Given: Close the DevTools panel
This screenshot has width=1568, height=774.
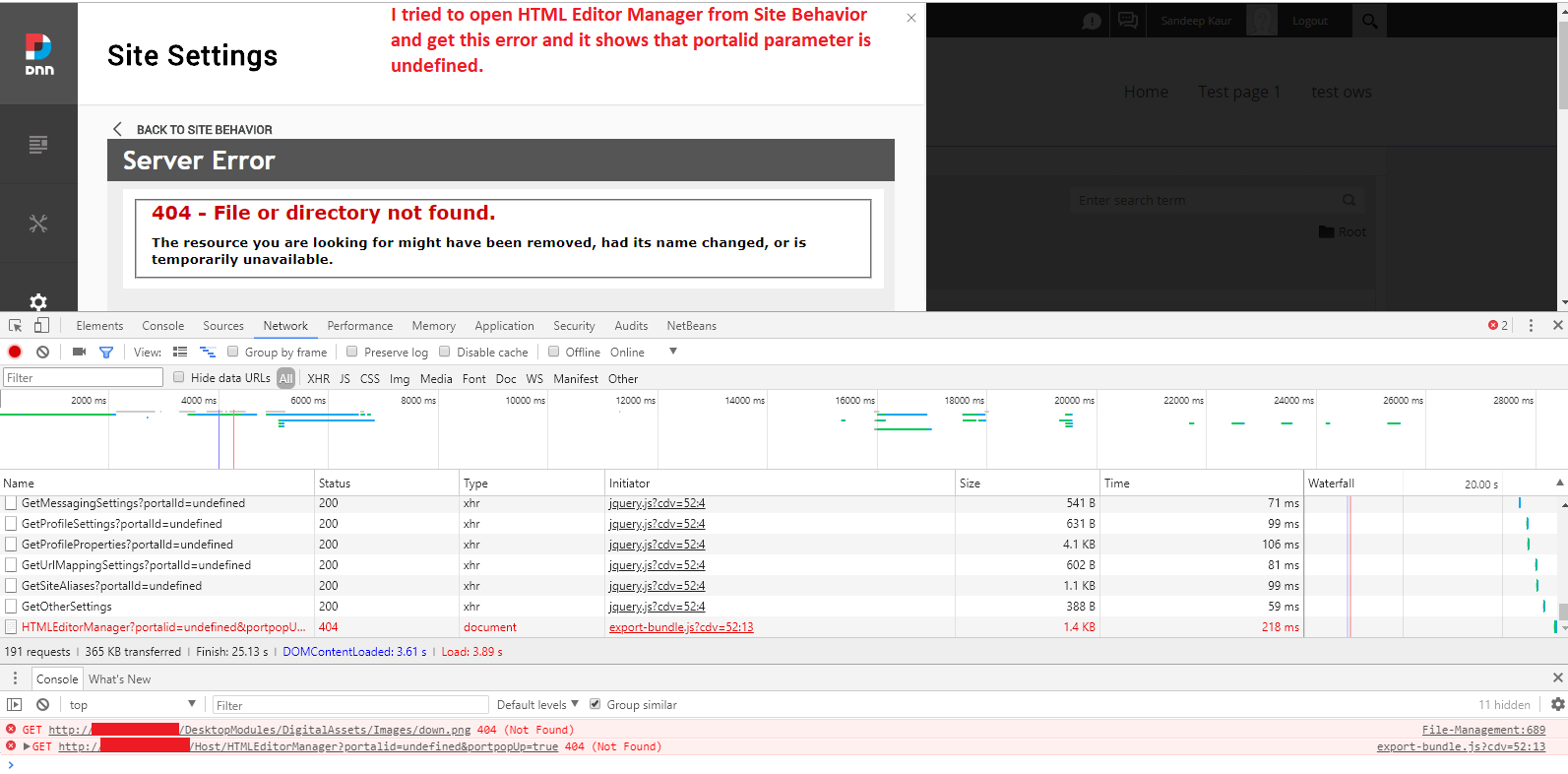Looking at the screenshot, I should click(1557, 325).
